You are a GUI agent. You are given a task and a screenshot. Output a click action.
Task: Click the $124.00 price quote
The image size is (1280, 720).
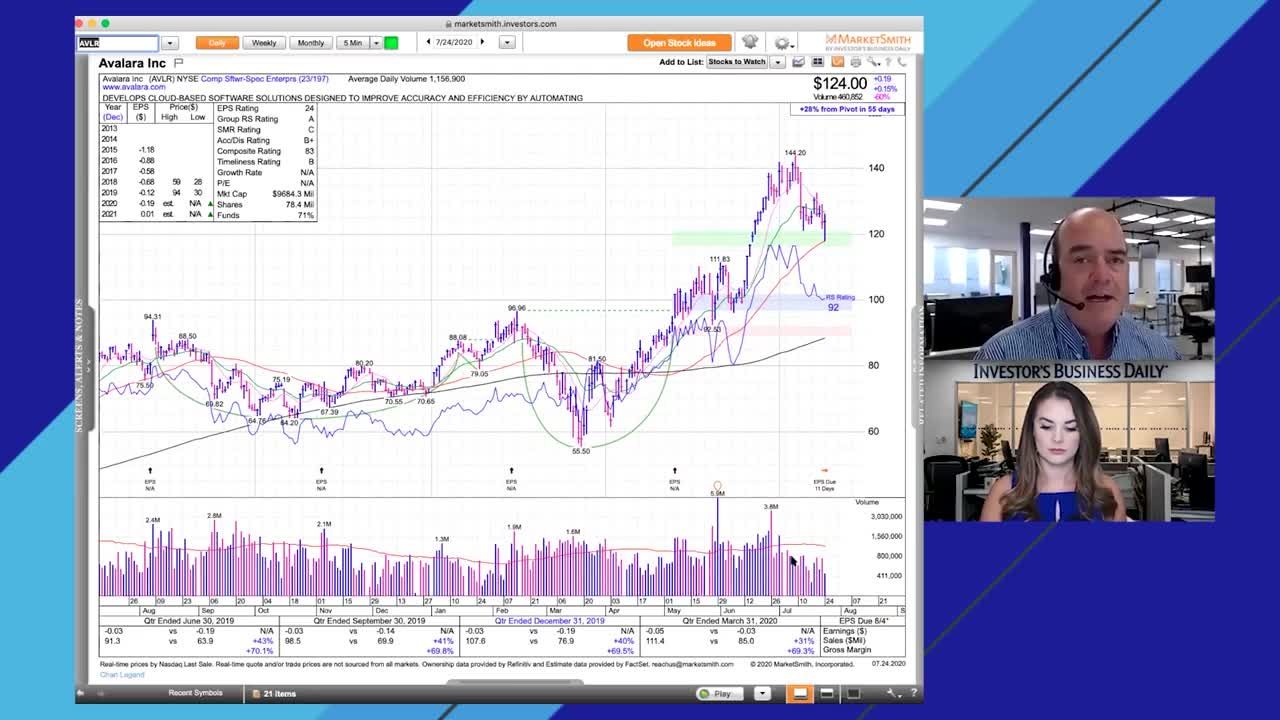840,84
